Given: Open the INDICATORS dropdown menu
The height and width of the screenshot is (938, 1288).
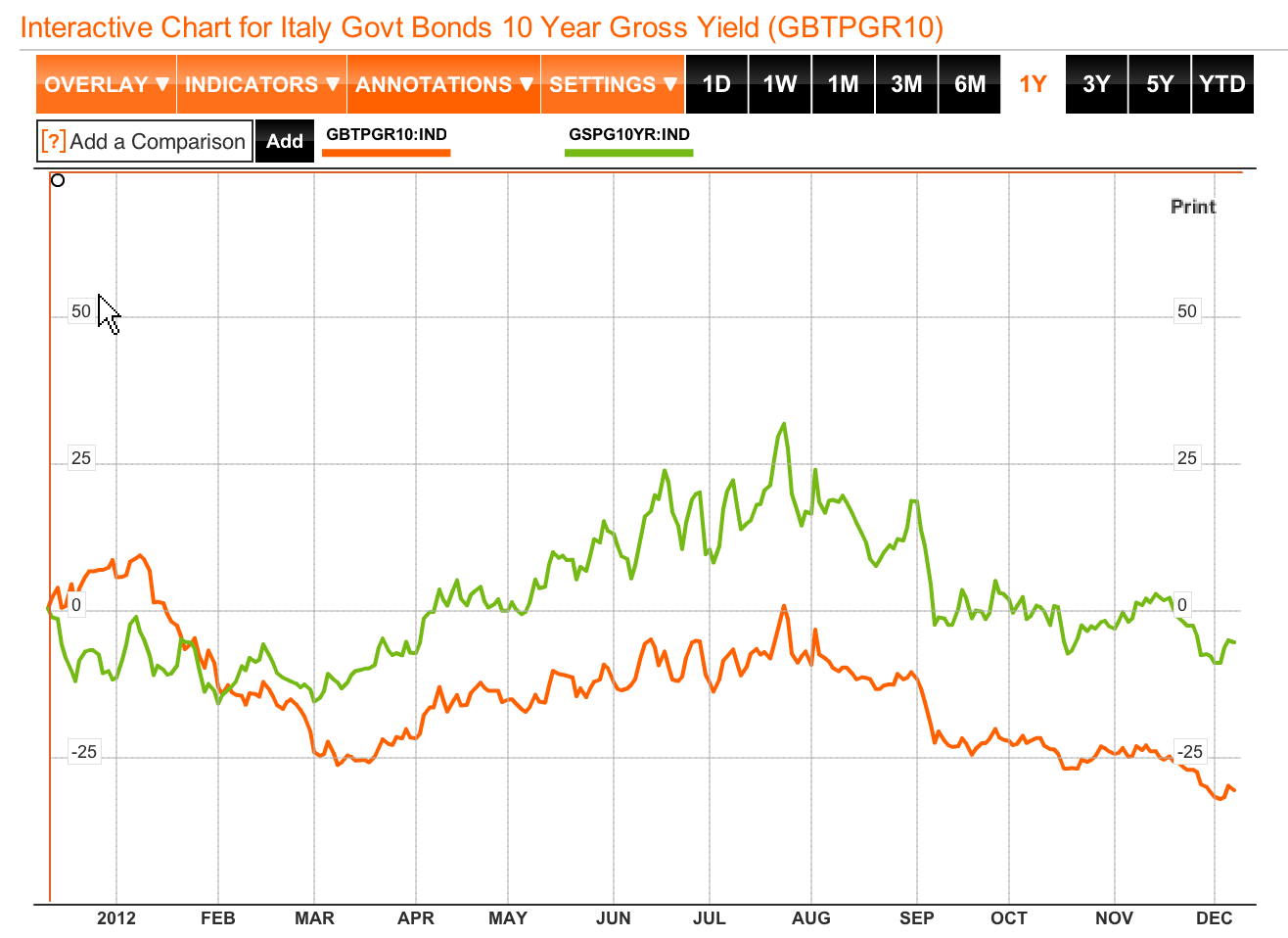Looking at the screenshot, I should [x=261, y=84].
